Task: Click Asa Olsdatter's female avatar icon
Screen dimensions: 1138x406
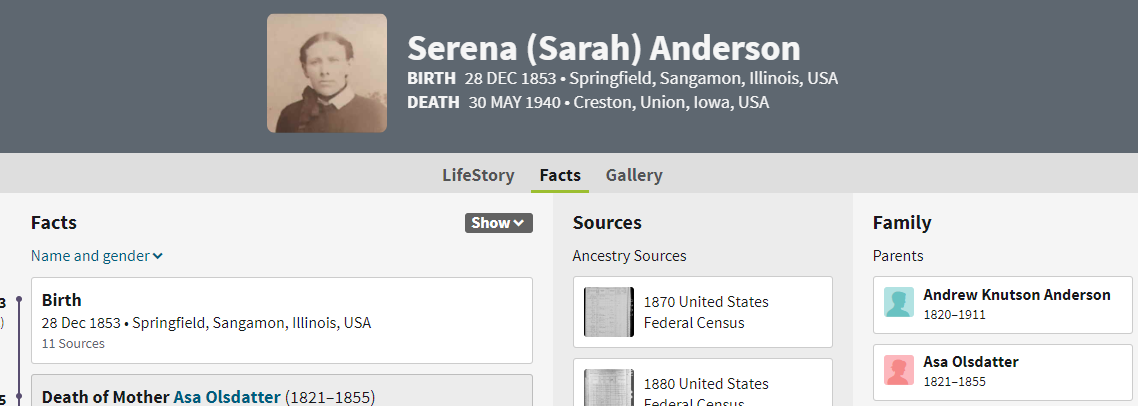Action: pyautogui.click(x=898, y=370)
